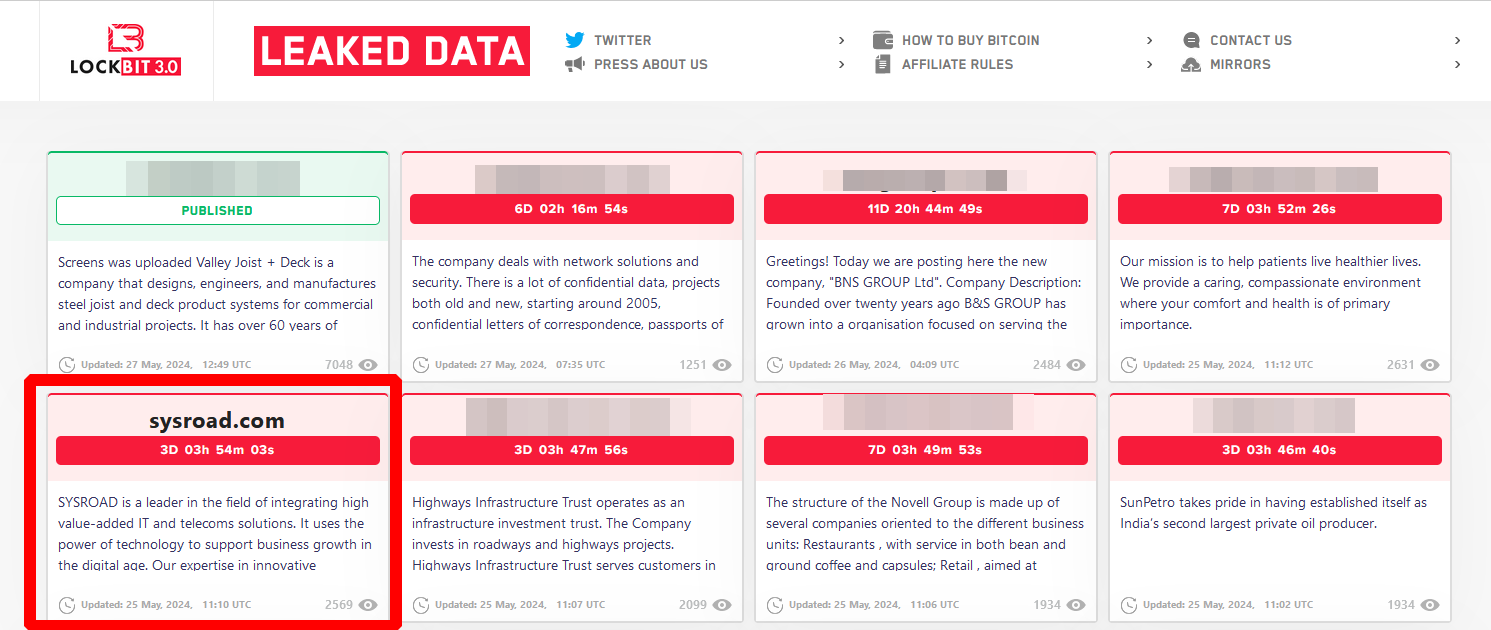Open the Affiliate Rules menu item
Image resolution: width=1491 pixels, height=630 pixels.
click(x=957, y=65)
